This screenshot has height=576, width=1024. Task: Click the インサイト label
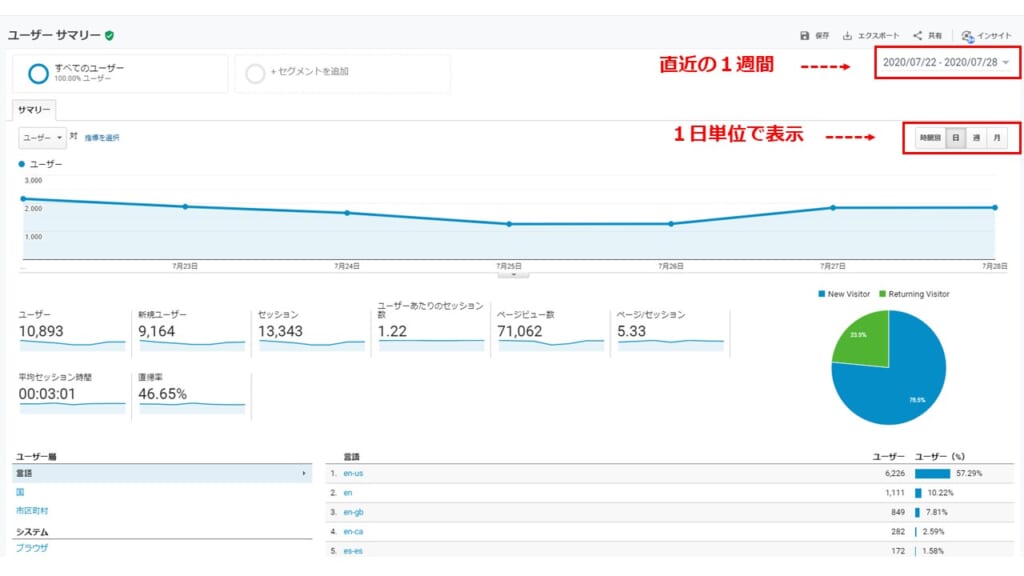pos(994,35)
